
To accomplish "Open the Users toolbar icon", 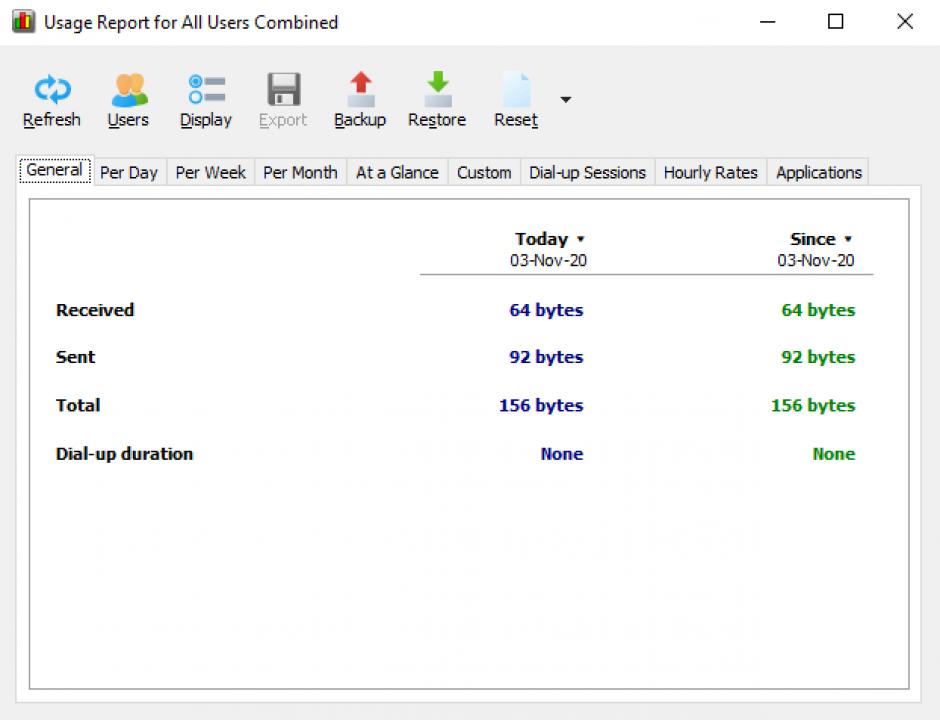I will point(129,89).
